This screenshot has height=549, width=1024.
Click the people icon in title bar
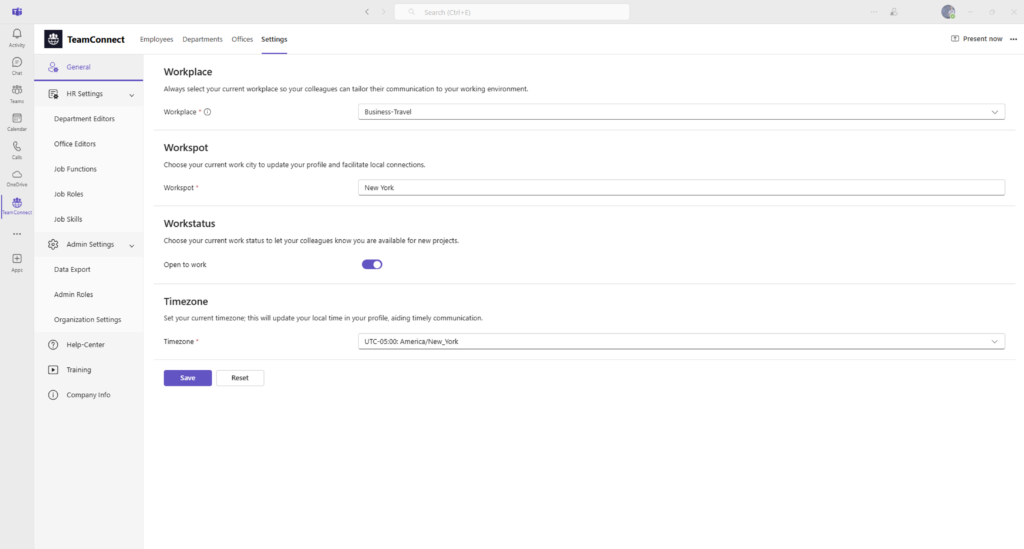(894, 12)
